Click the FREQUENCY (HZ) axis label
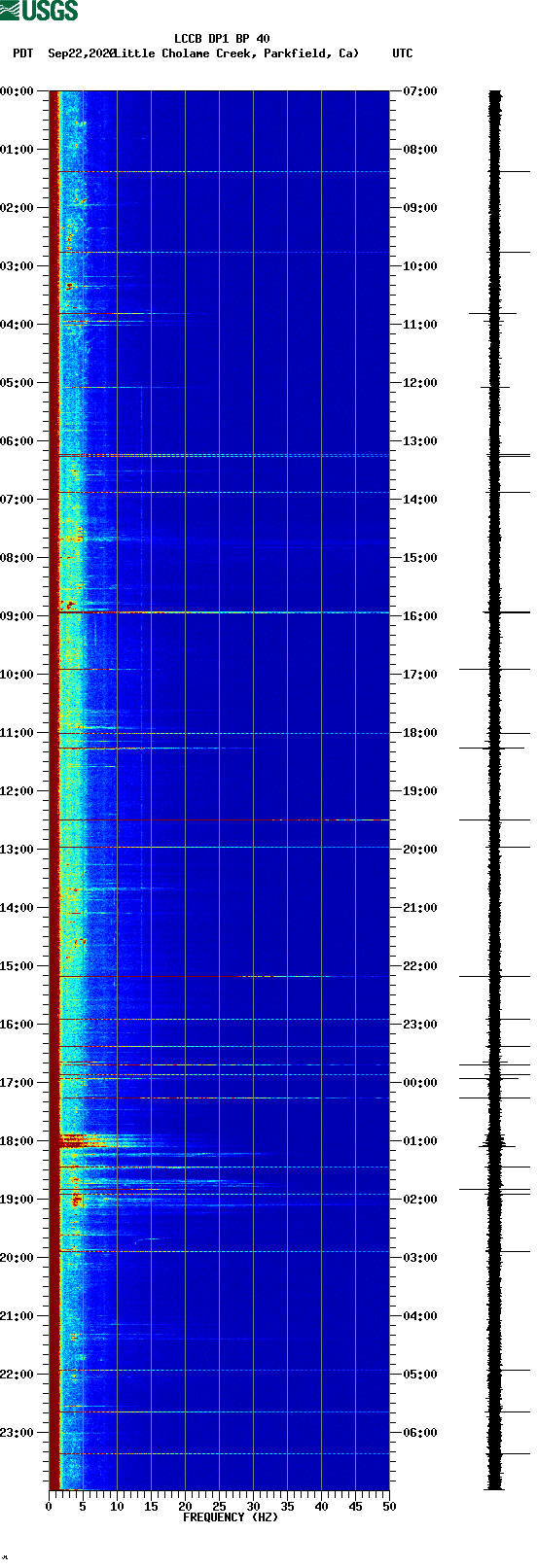 pyautogui.click(x=231, y=1517)
